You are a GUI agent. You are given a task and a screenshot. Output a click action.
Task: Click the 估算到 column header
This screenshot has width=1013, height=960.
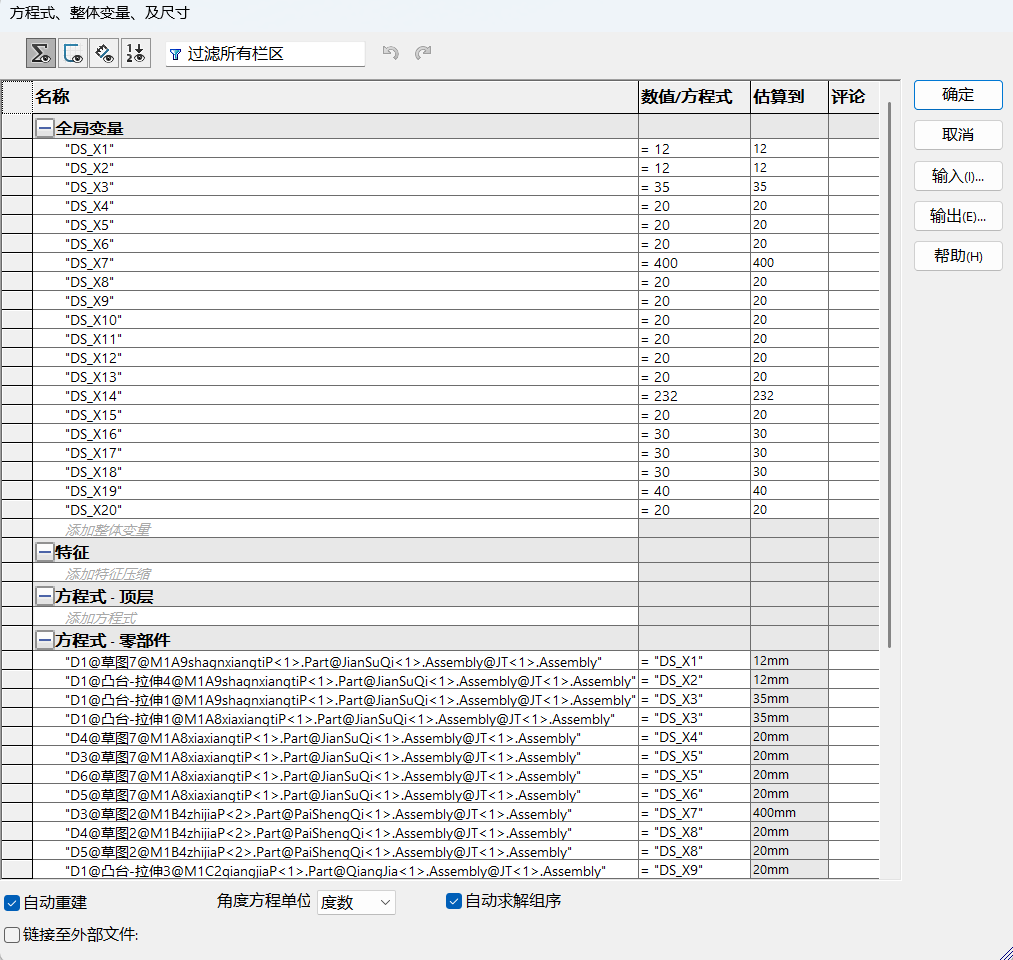click(789, 97)
